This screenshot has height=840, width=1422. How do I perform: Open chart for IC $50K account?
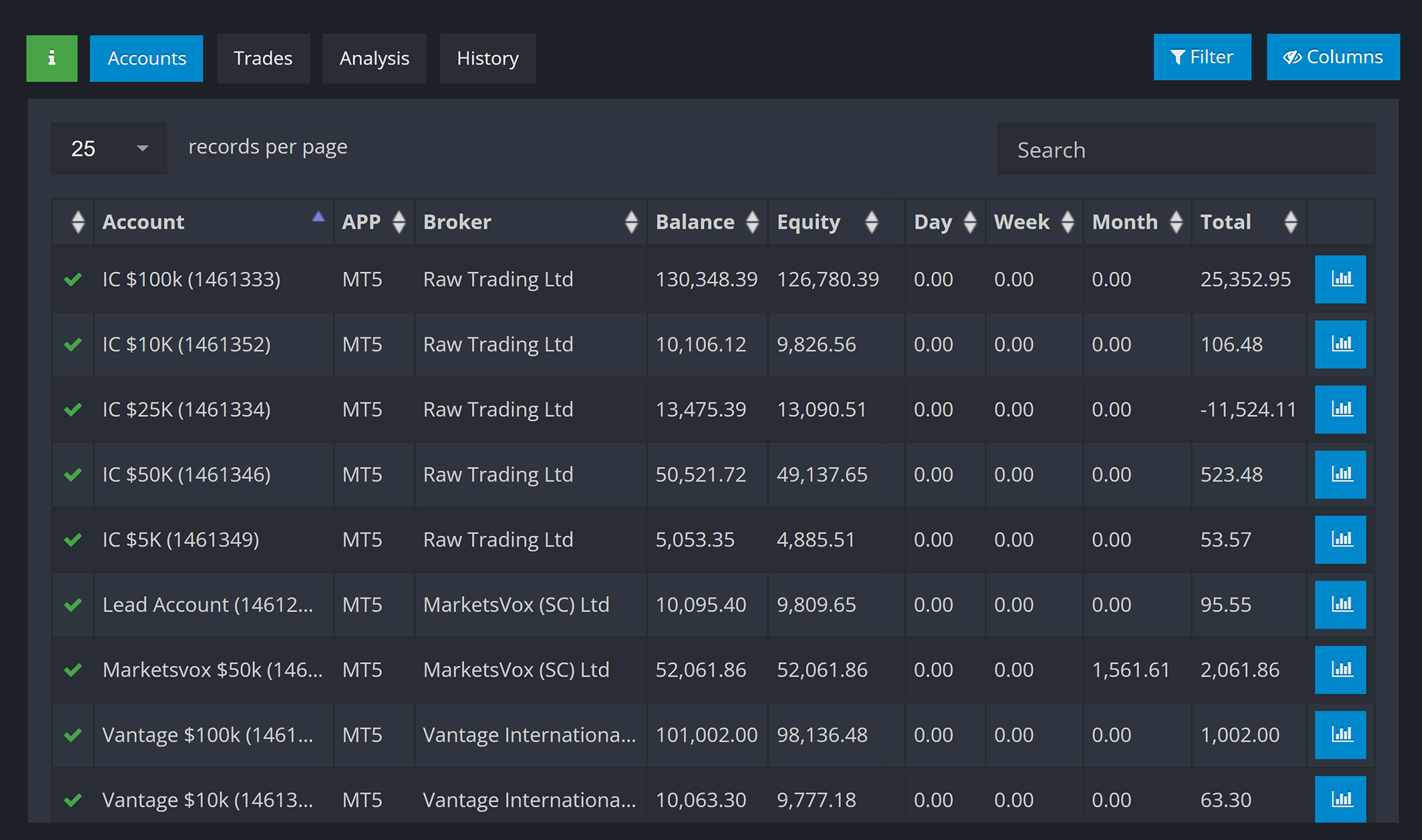click(x=1340, y=475)
